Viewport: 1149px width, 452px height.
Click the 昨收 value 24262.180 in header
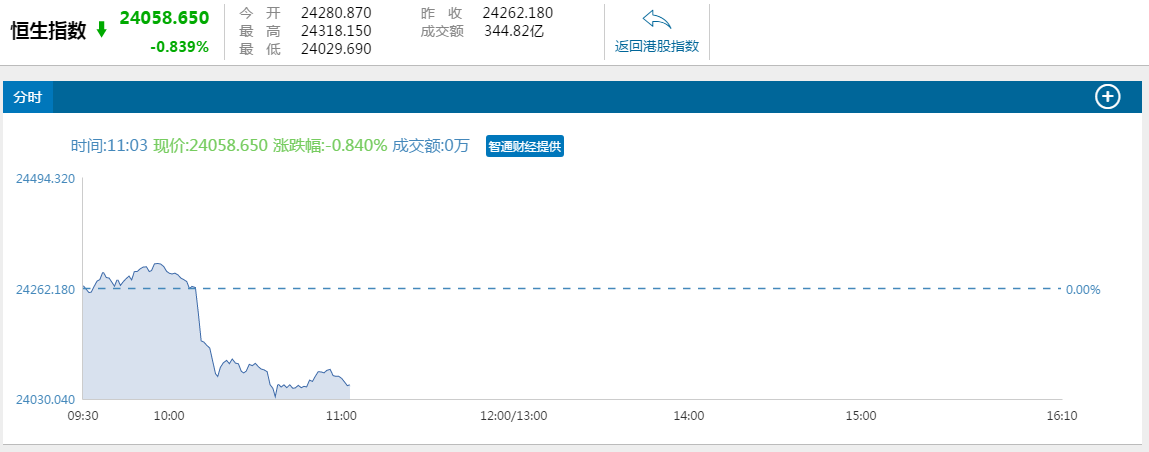click(x=517, y=13)
